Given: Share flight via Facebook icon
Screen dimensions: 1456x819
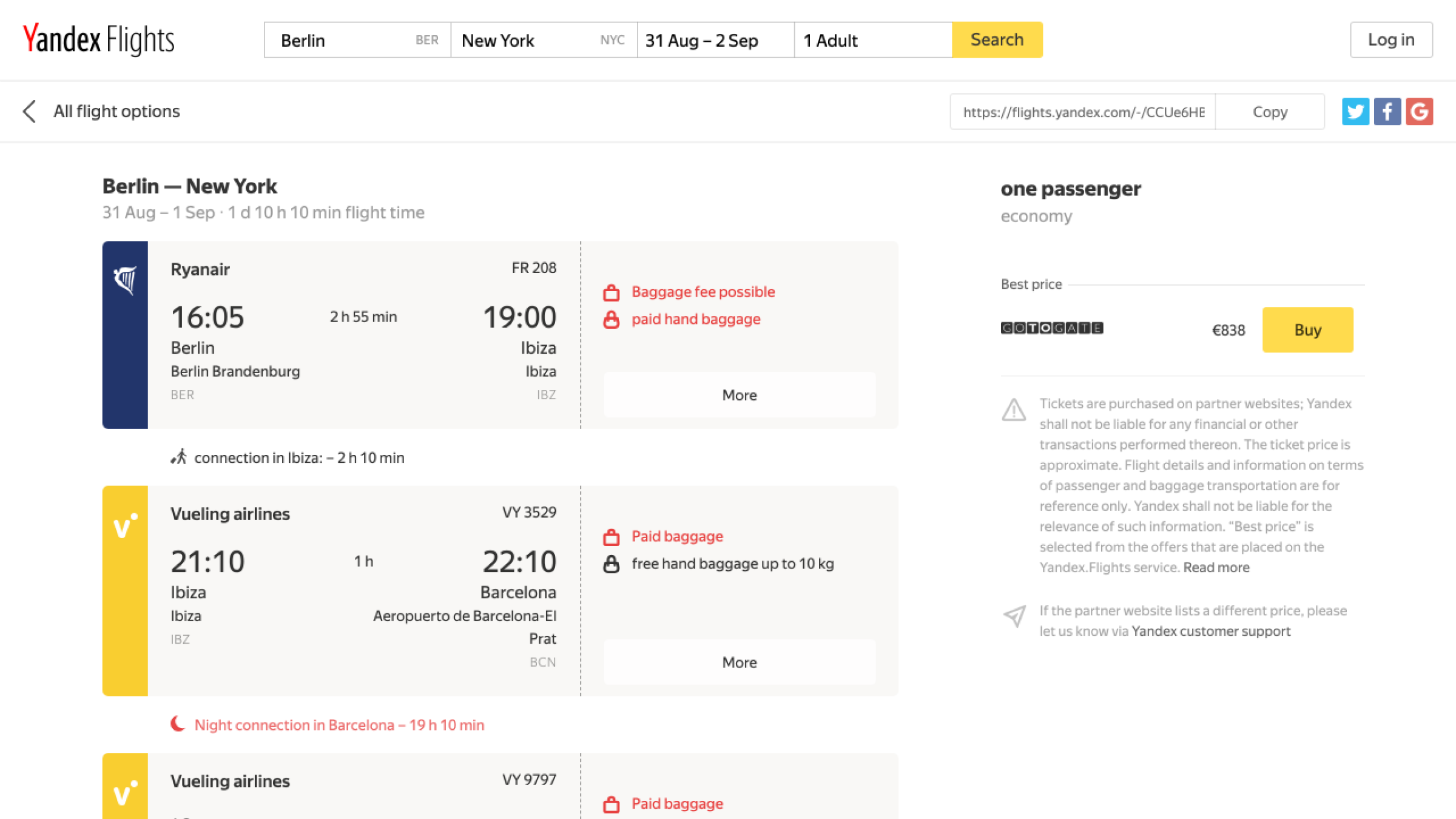Looking at the screenshot, I should pyautogui.click(x=1387, y=112).
